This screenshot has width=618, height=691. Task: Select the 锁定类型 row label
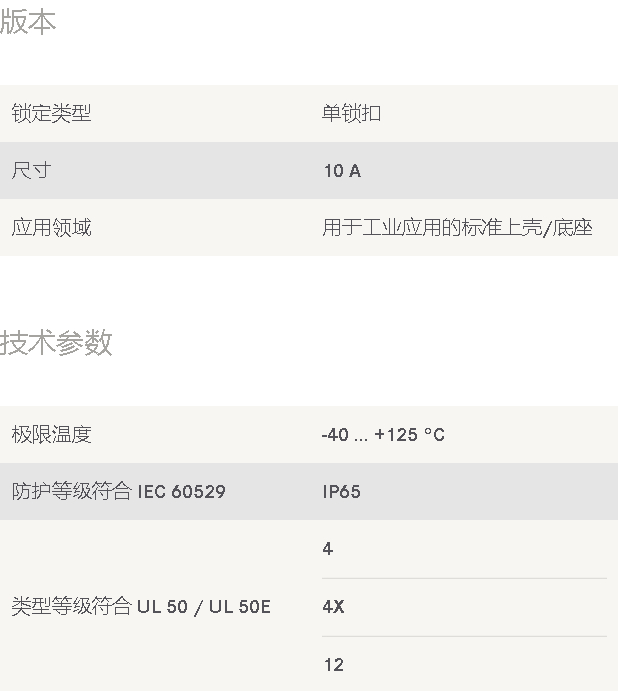pos(51,114)
